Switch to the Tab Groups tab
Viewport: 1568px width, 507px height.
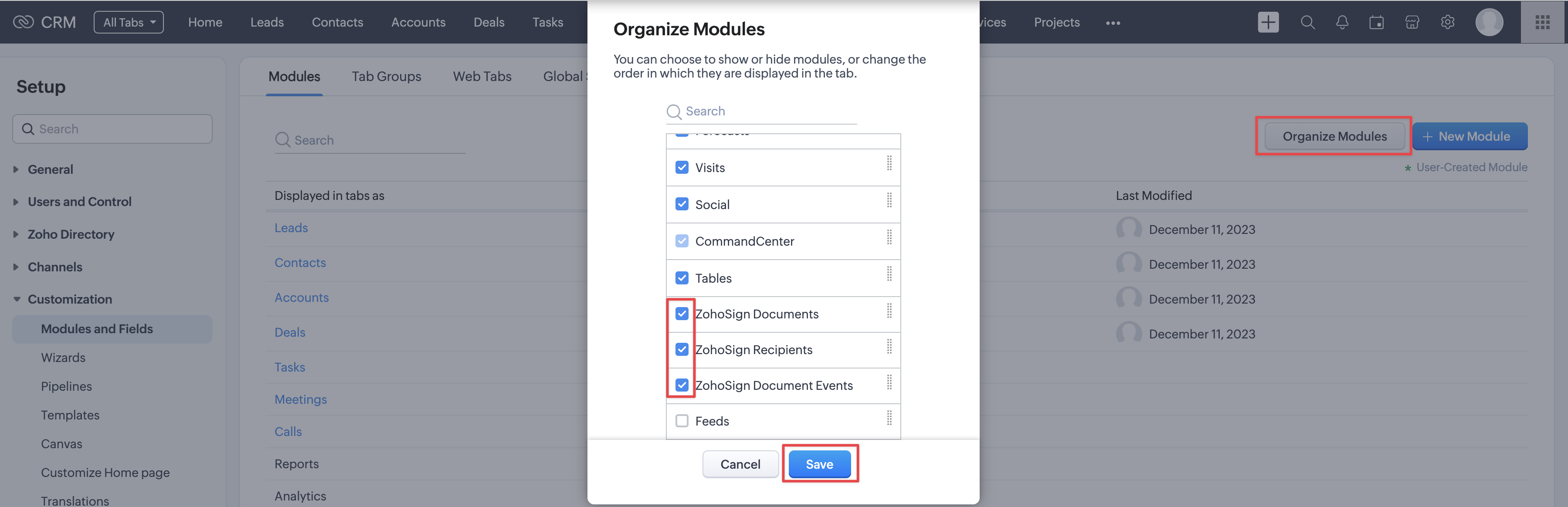[387, 76]
